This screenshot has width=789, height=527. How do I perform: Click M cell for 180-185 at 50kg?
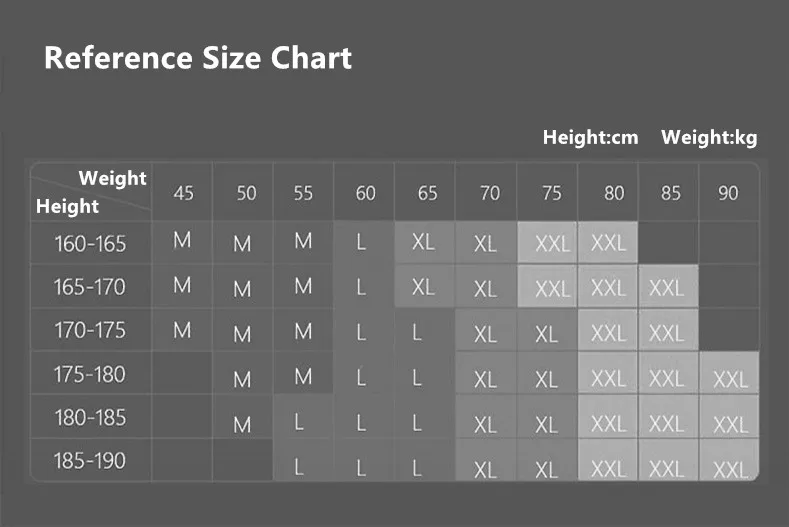pyautogui.click(x=242, y=424)
